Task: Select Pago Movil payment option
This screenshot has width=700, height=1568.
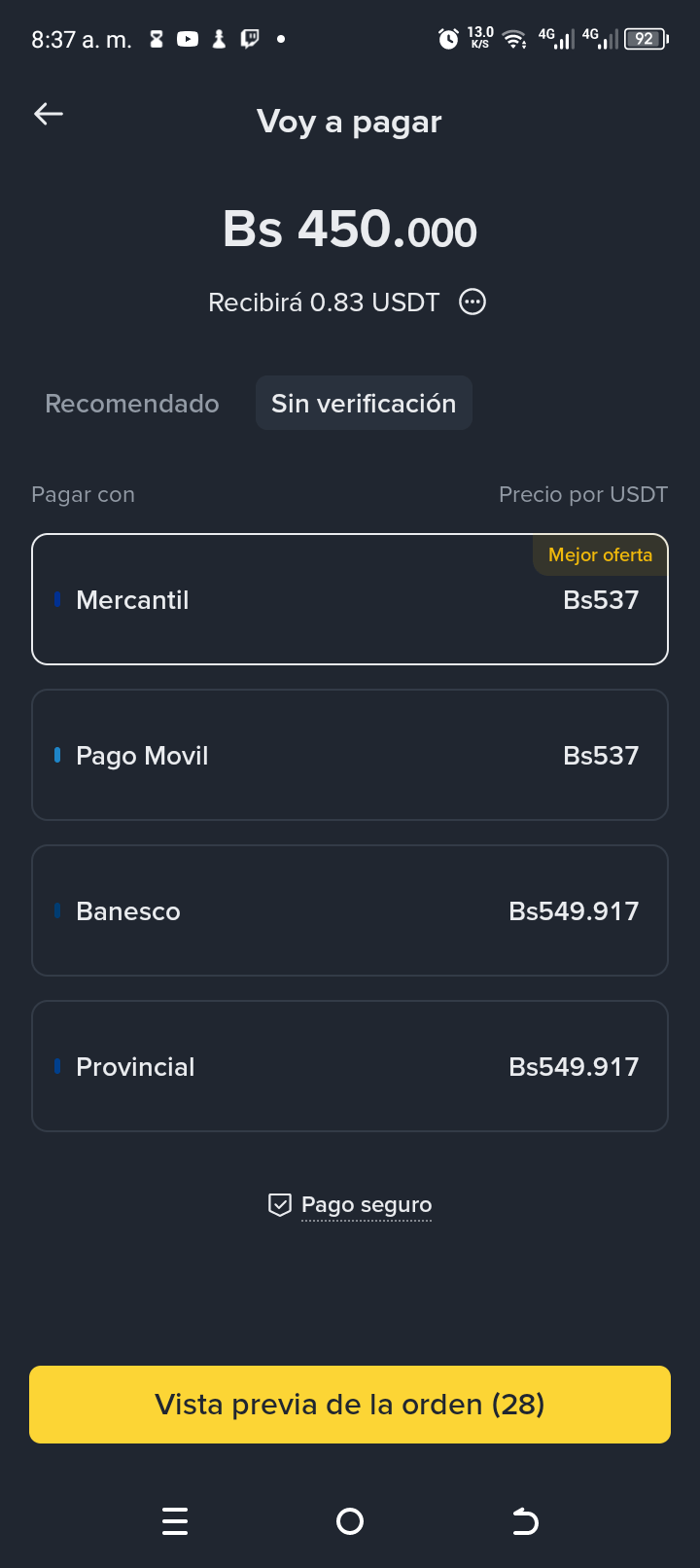Action: (350, 755)
